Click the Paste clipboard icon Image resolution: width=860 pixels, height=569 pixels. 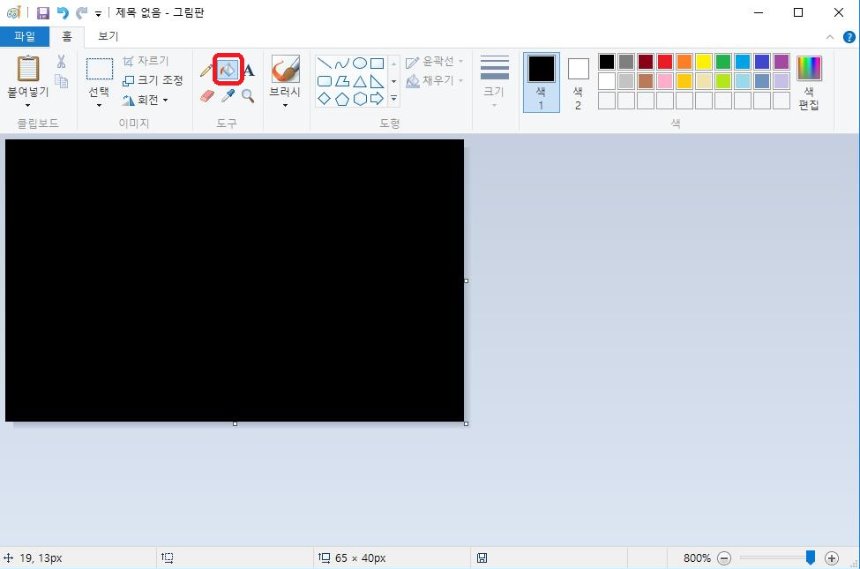point(28,69)
